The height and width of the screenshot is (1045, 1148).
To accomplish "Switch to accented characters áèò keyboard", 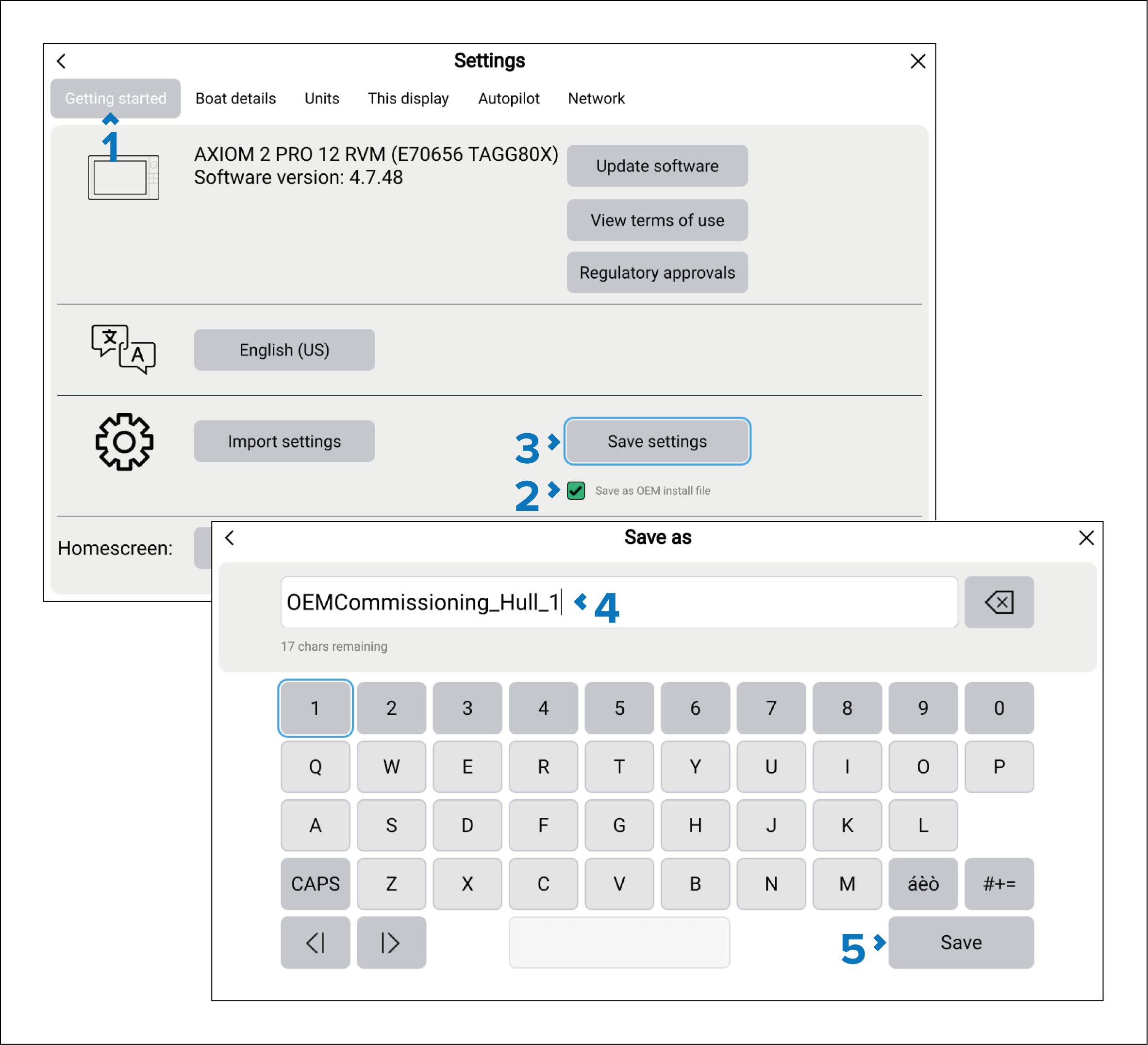I will pos(922,884).
